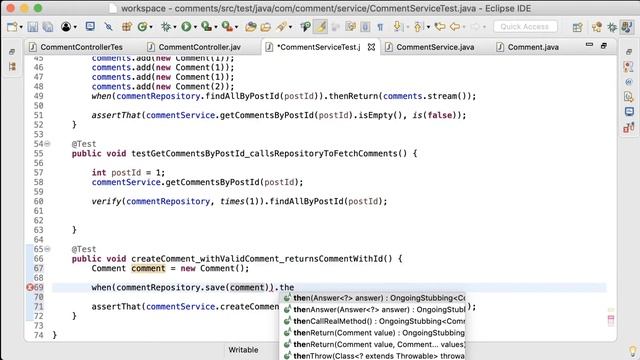
Task: Click the New Java Class icon
Action: [142, 27]
